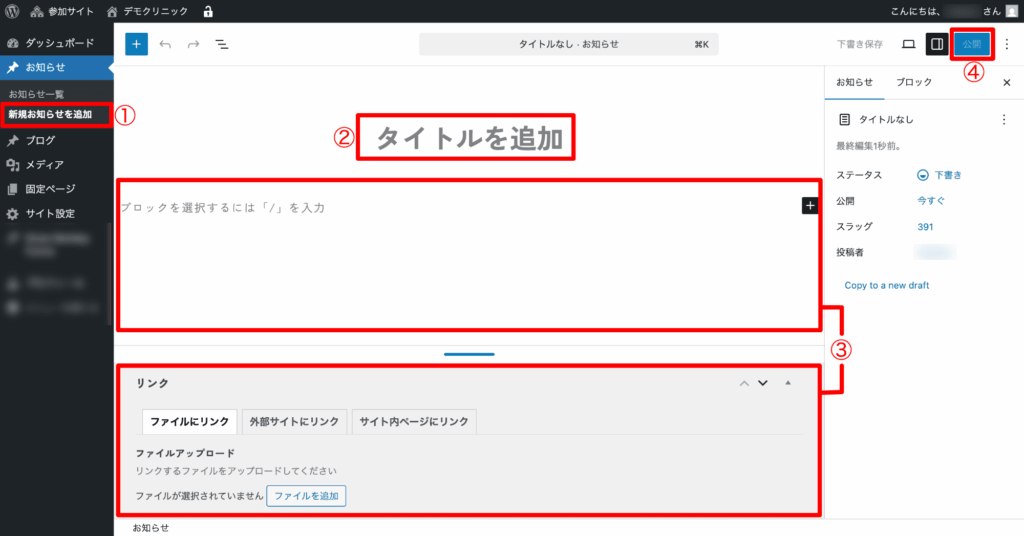Collapse the リンク meta box with triangle toggle
This screenshot has width=1024, height=536.
788,383
